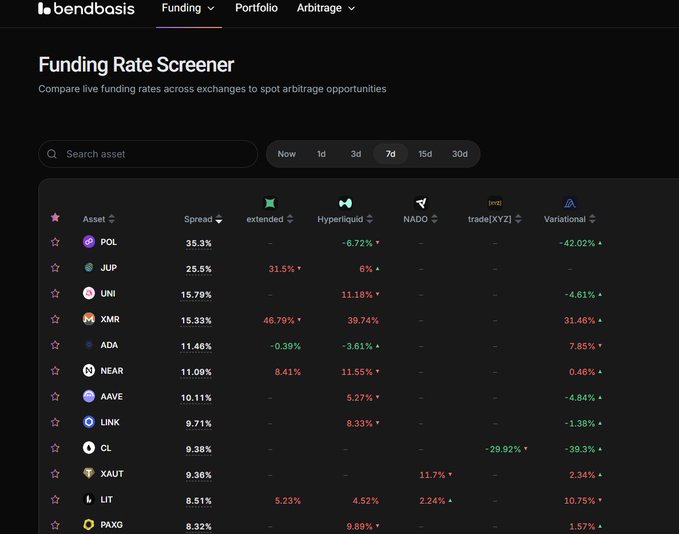Favorite the ADA row star
The height and width of the screenshot is (534, 679).
[x=55, y=345]
